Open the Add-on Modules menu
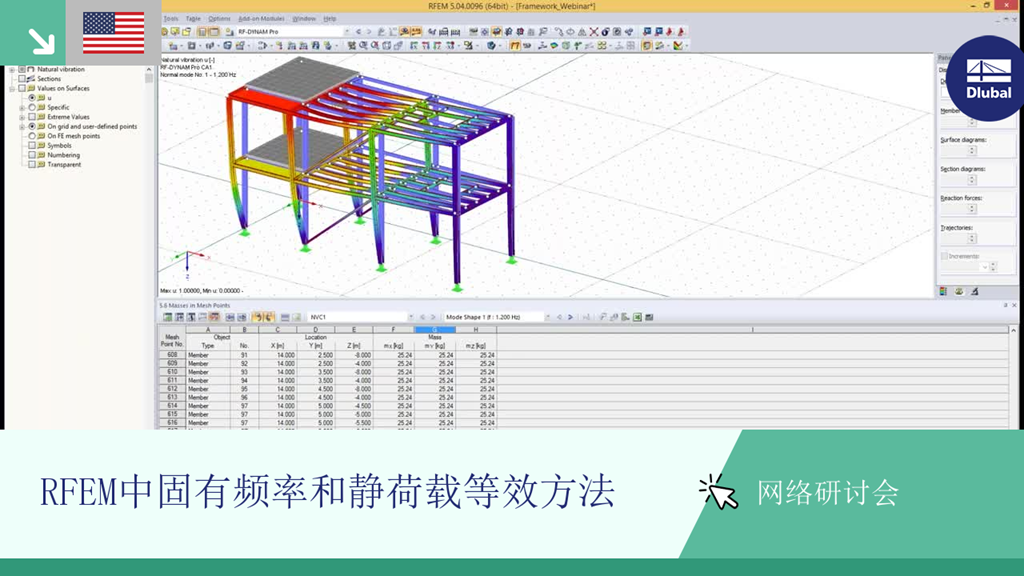 point(262,19)
